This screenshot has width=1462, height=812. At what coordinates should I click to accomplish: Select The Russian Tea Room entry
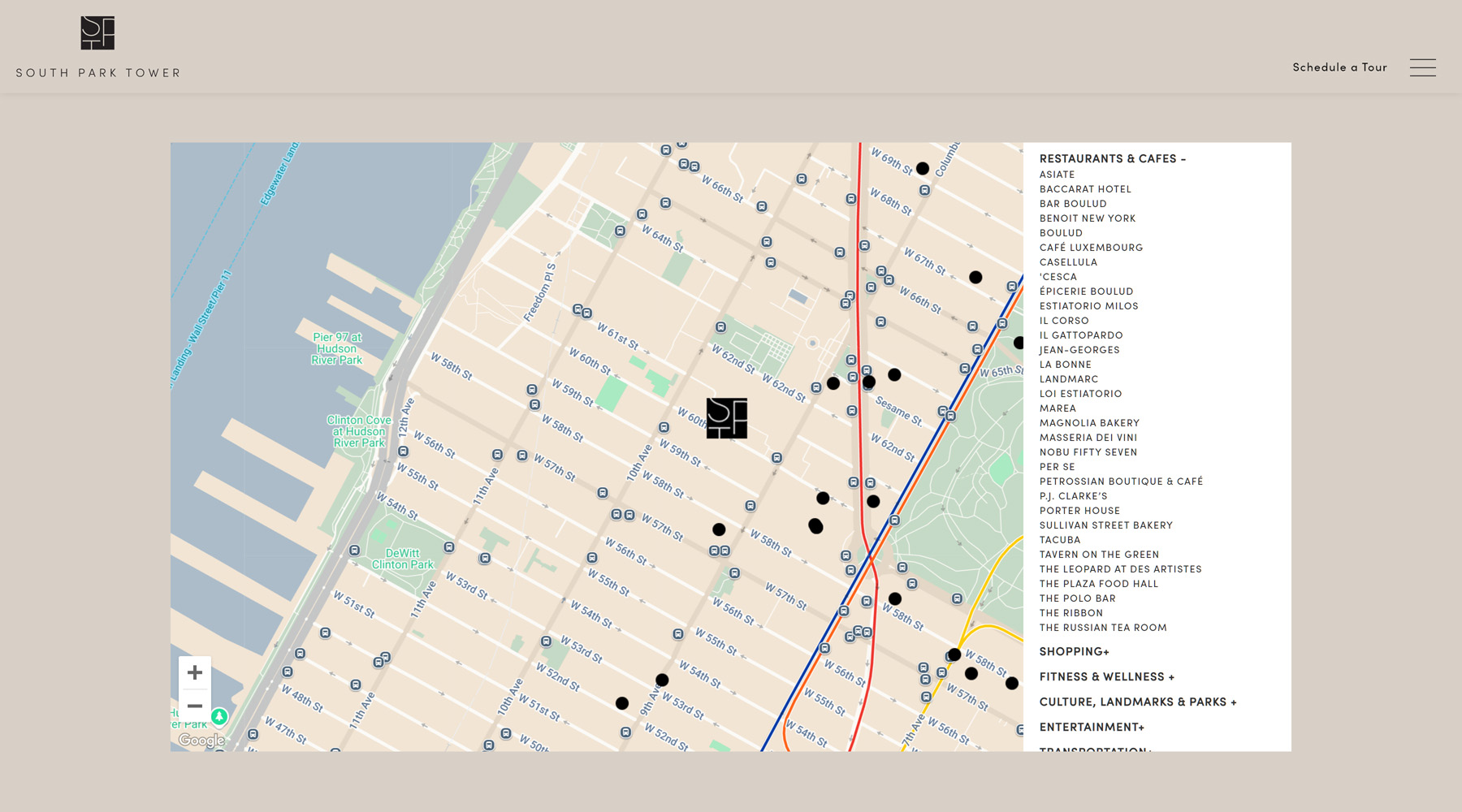click(x=1103, y=628)
